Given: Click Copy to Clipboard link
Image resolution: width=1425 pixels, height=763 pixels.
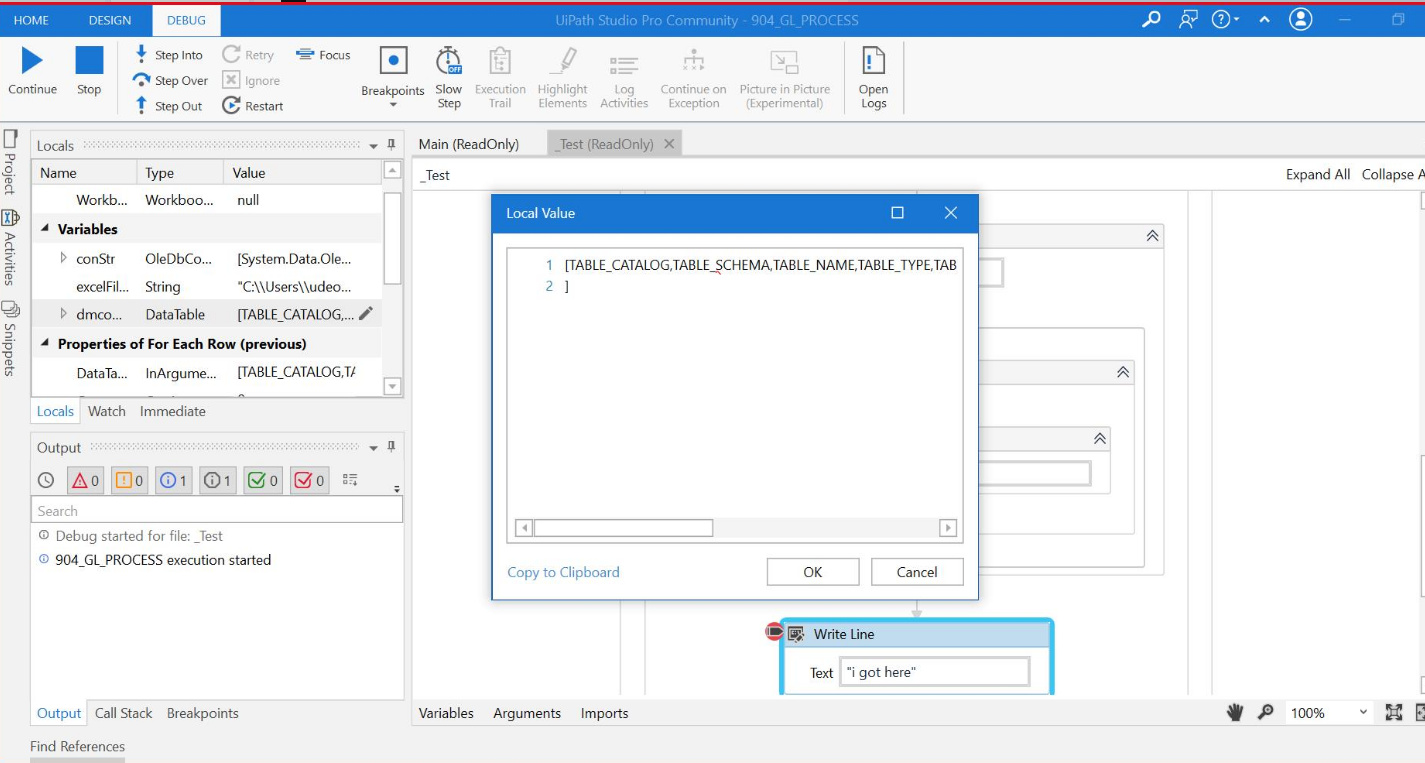Looking at the screenshot, I should pyautogui.click(x=564, y=572).
